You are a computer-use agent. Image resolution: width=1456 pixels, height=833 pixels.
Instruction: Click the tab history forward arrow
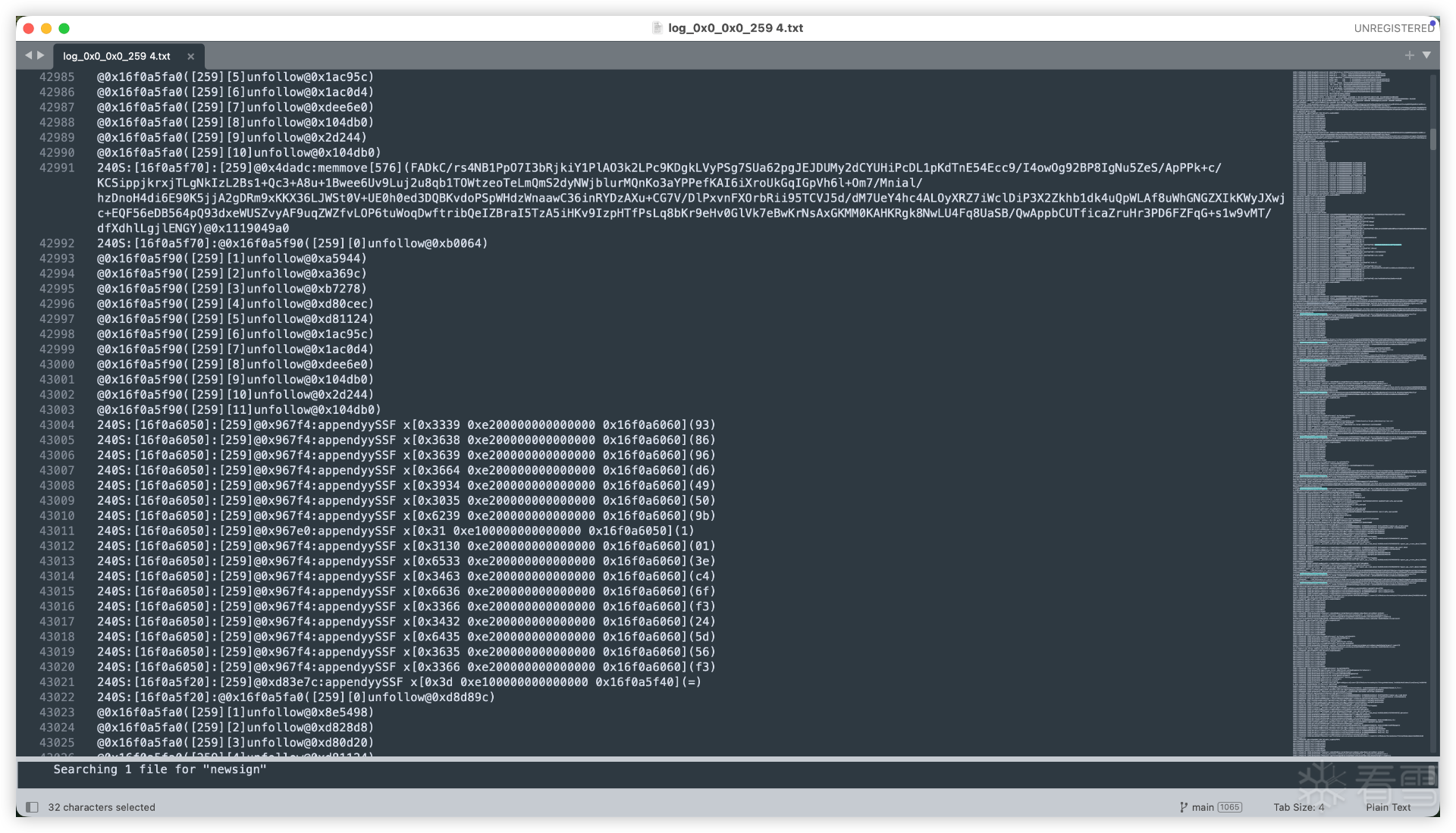(x=41, y=55)
